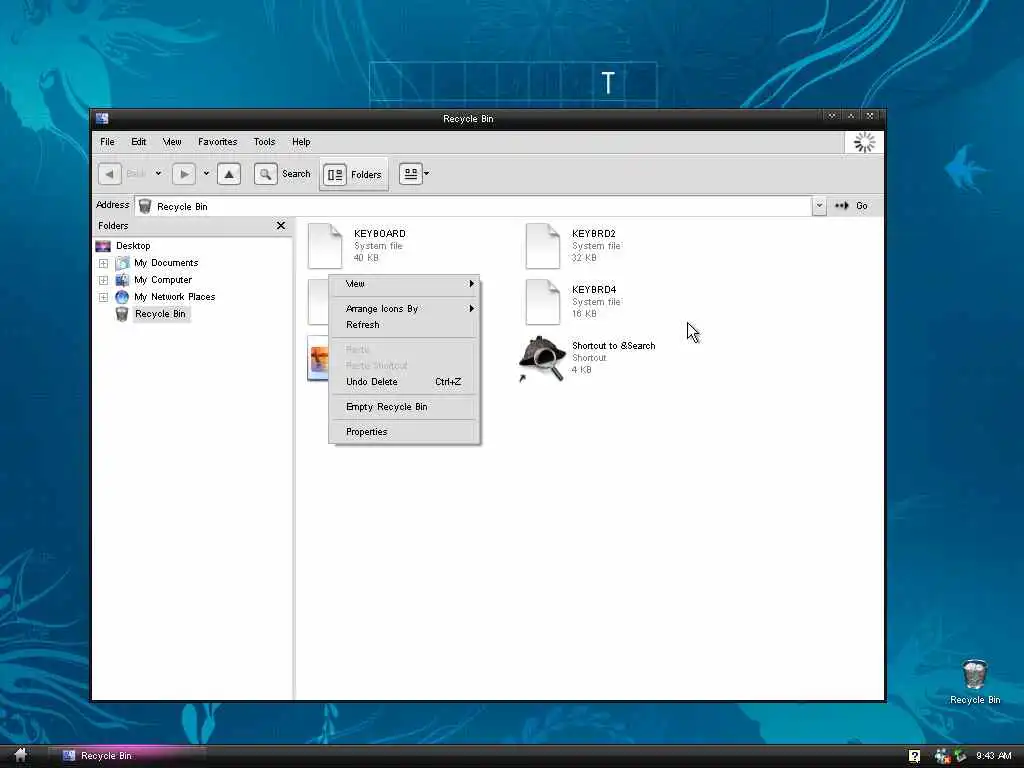The width and height of the screenshot is (1024, 768).
Task: Click the Search toolbar label
Action: point(296,174)
